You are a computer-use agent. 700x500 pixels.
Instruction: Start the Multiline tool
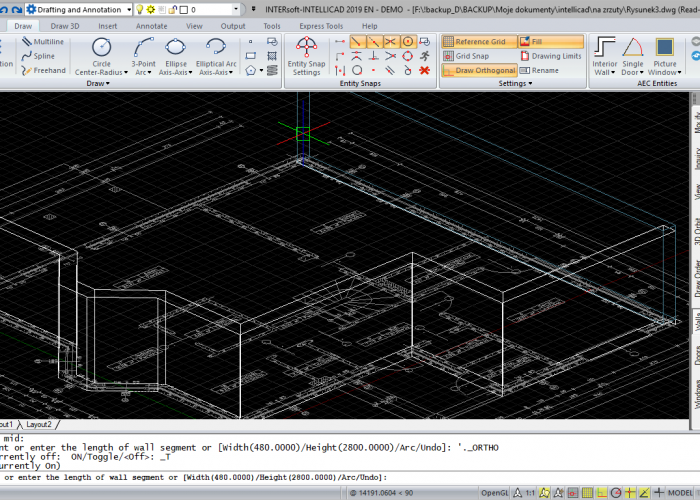coord(43,42)
